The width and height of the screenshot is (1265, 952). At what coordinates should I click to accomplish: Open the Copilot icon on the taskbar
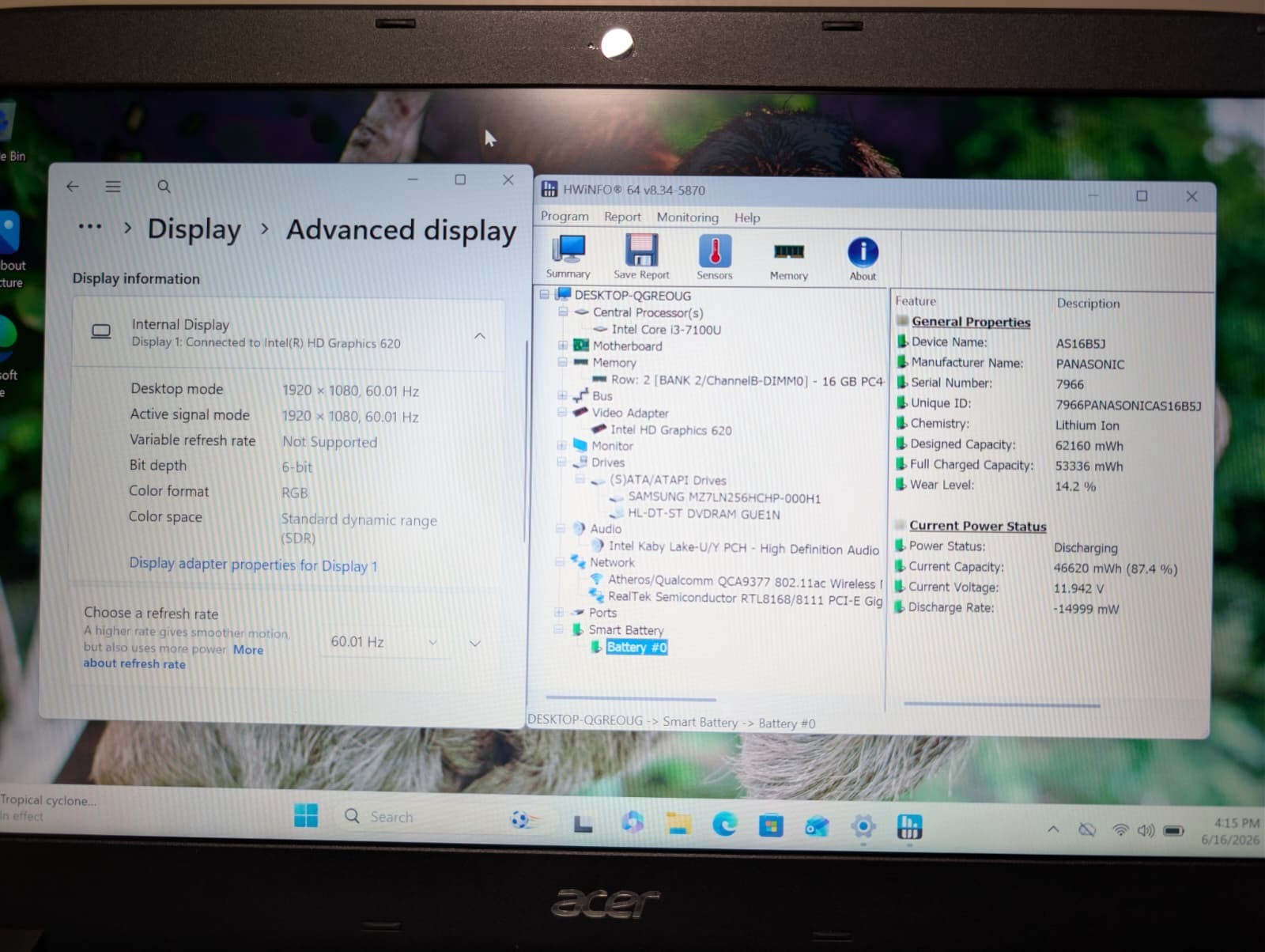(x=632, y=822)
